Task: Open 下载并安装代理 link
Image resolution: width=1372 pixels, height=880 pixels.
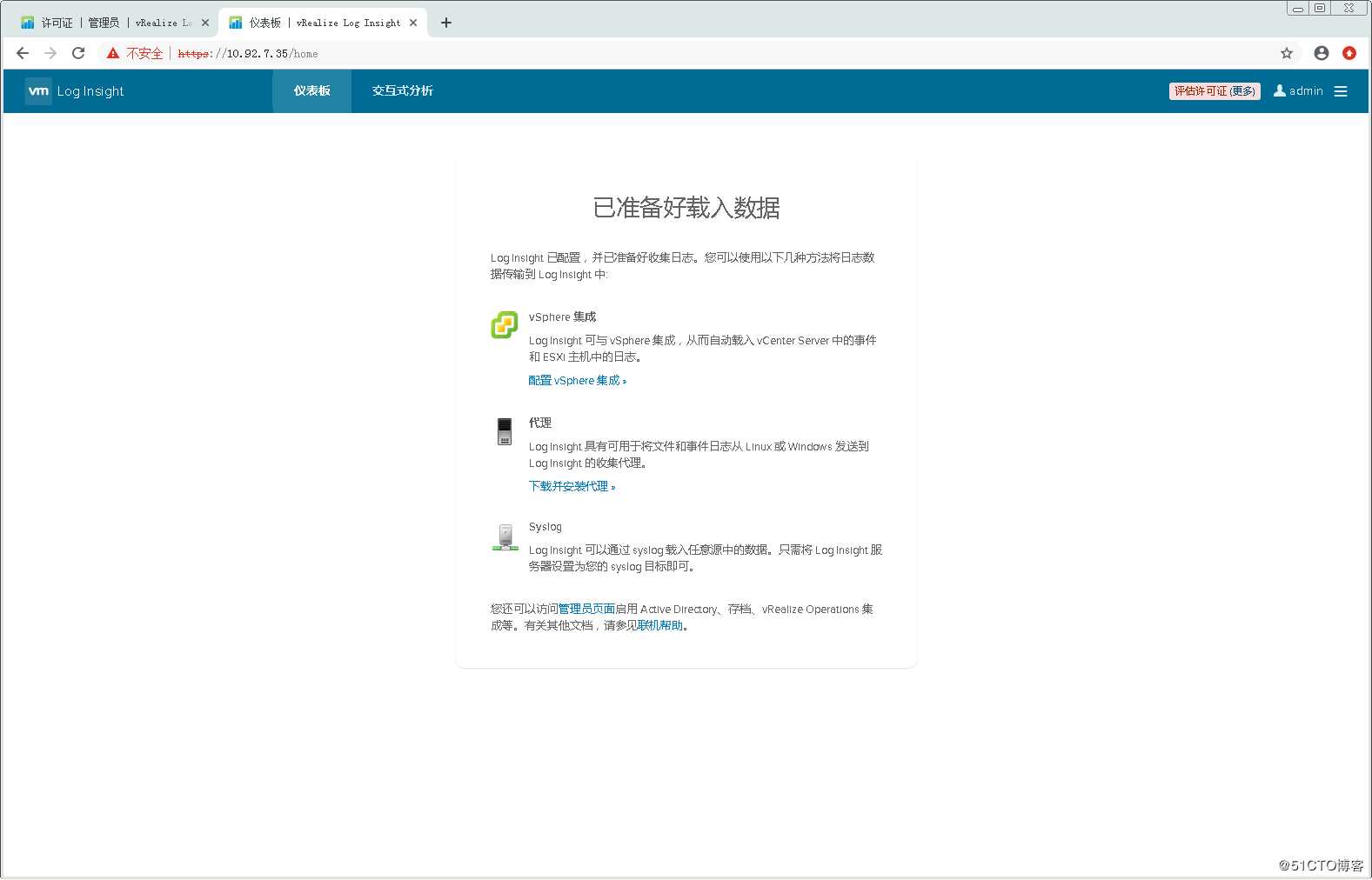Action: coord(572,487)
